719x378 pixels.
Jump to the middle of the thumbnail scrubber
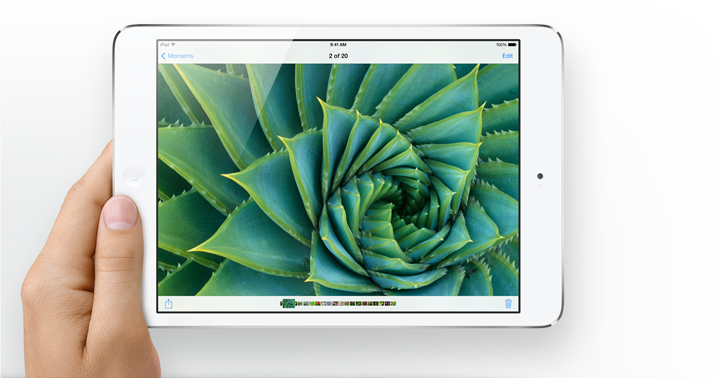[x=338, y=303]
